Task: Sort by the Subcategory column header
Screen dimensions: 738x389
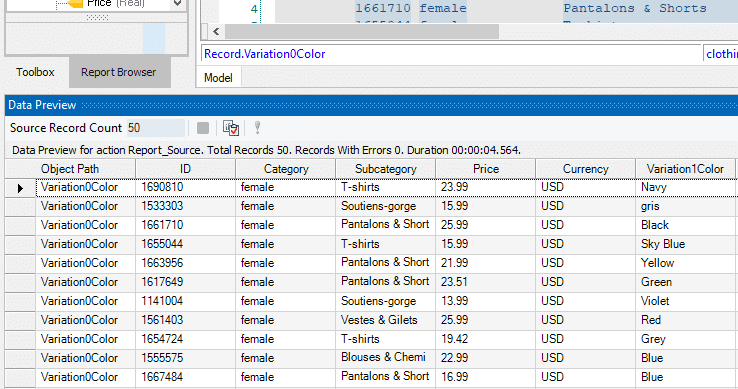Action: point(385,169)
